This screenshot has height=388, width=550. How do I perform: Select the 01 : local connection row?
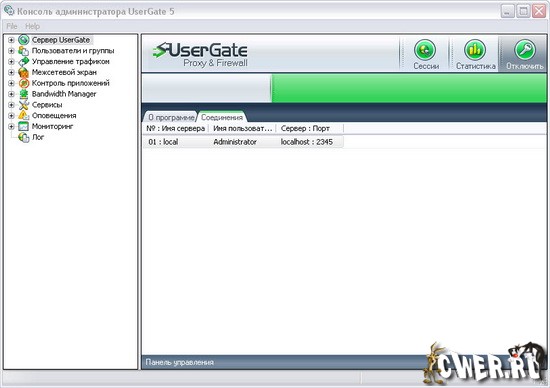pos(243,142)
